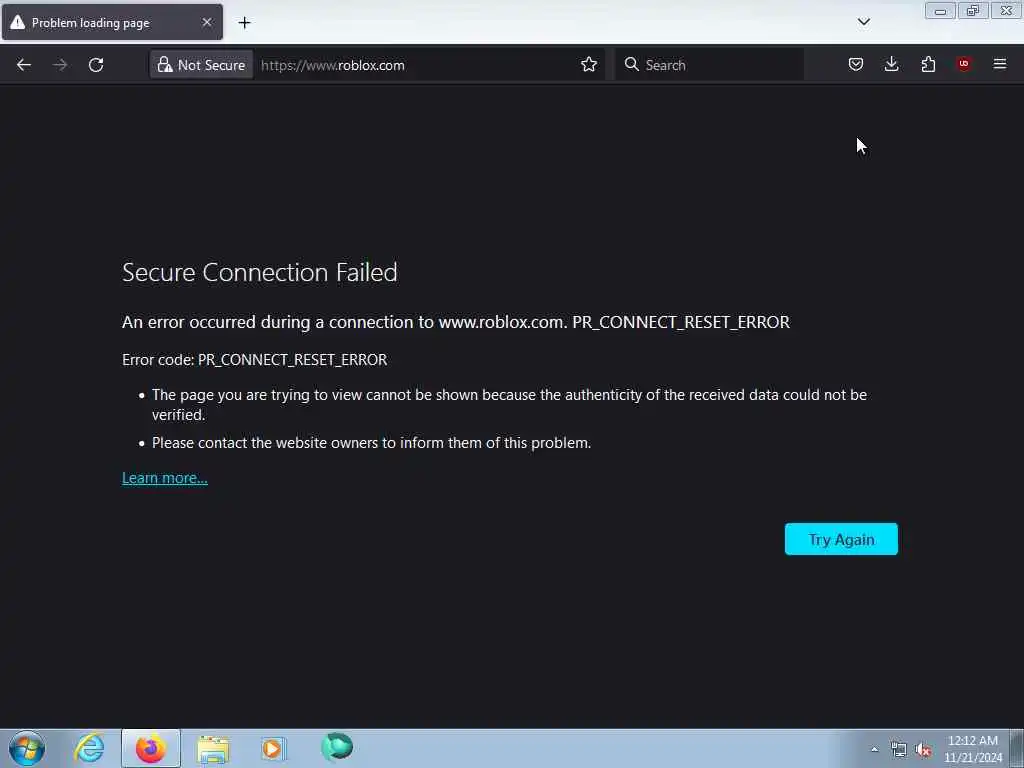Open the muted volume tray icon
Viewport: 1024px width, 768px height.
(x=923, y=750)
